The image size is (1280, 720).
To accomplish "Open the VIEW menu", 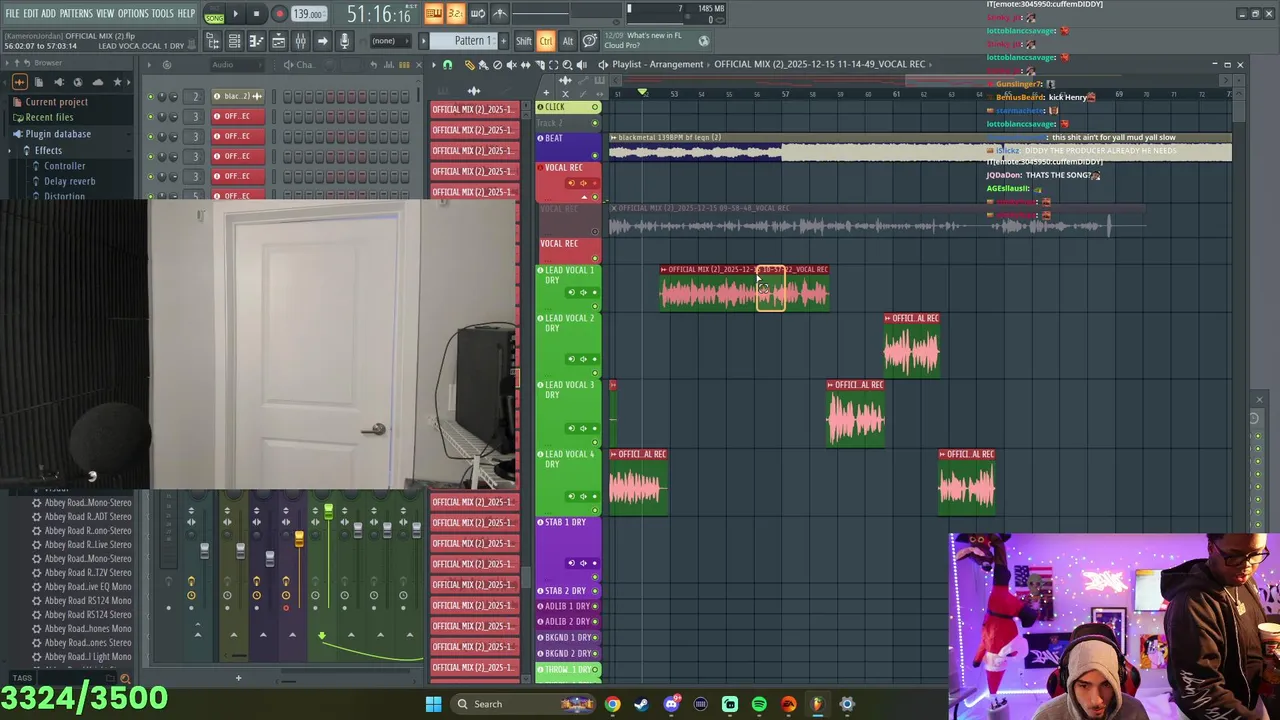I will coord(105,13).
